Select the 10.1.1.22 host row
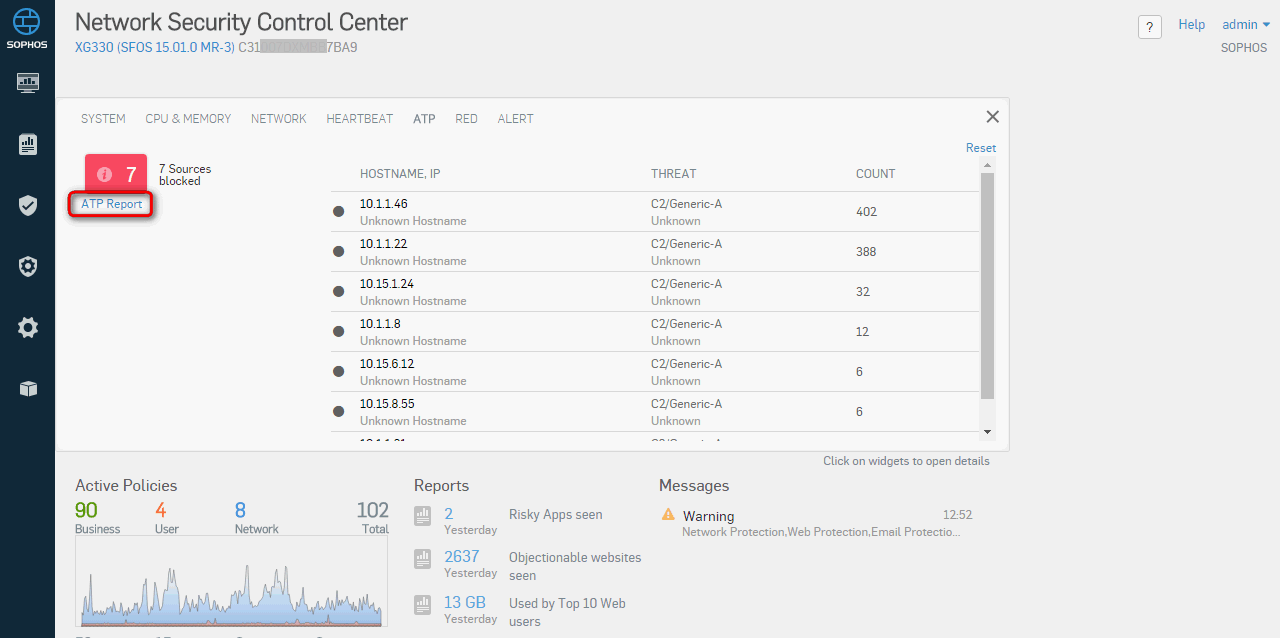1280x638 pixels. tap(655, 252)
